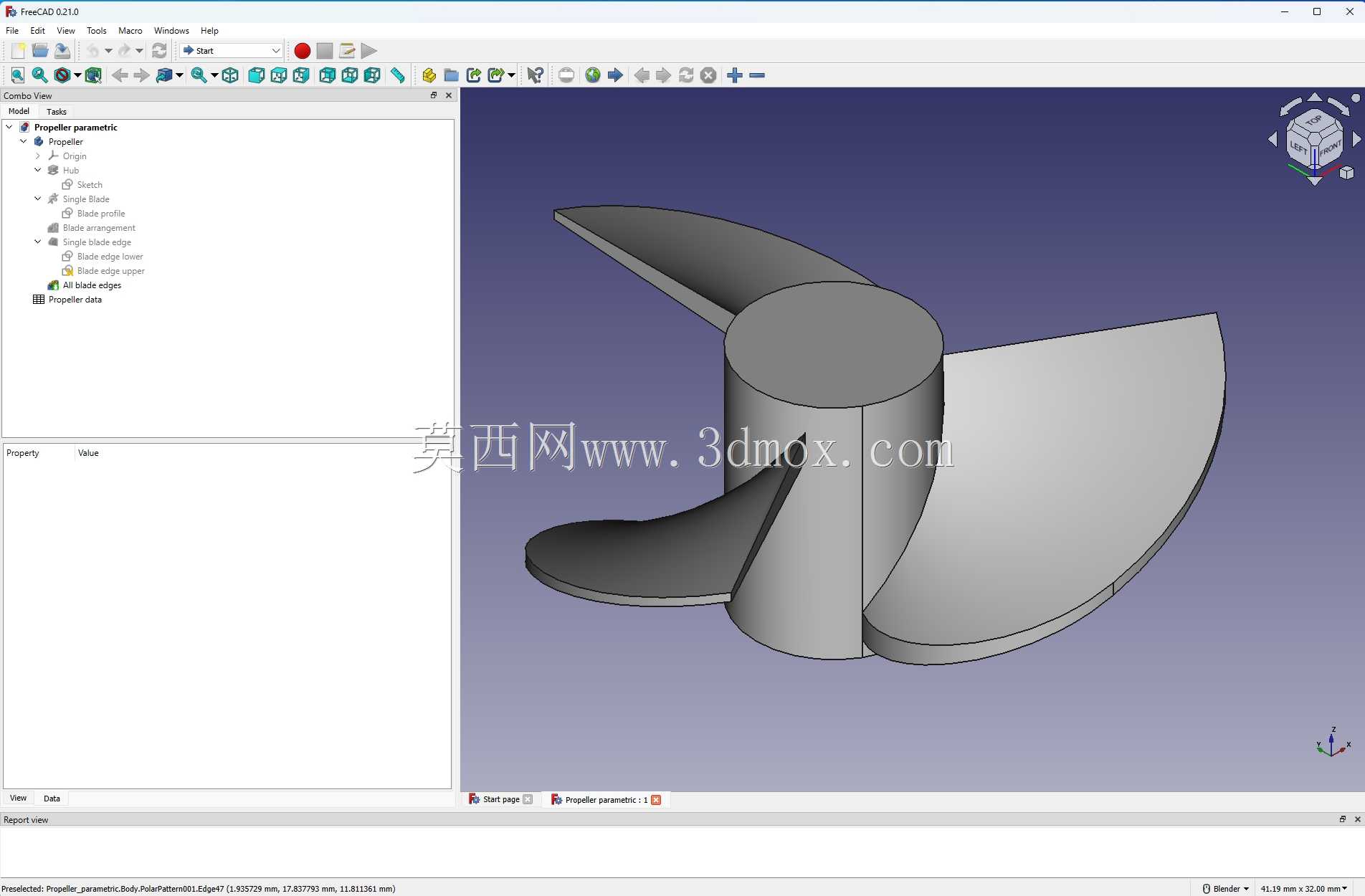The width and height of the screenshot is (1365, 896).
Task: Collapse the Hub tree node
Action: point(38,171)
